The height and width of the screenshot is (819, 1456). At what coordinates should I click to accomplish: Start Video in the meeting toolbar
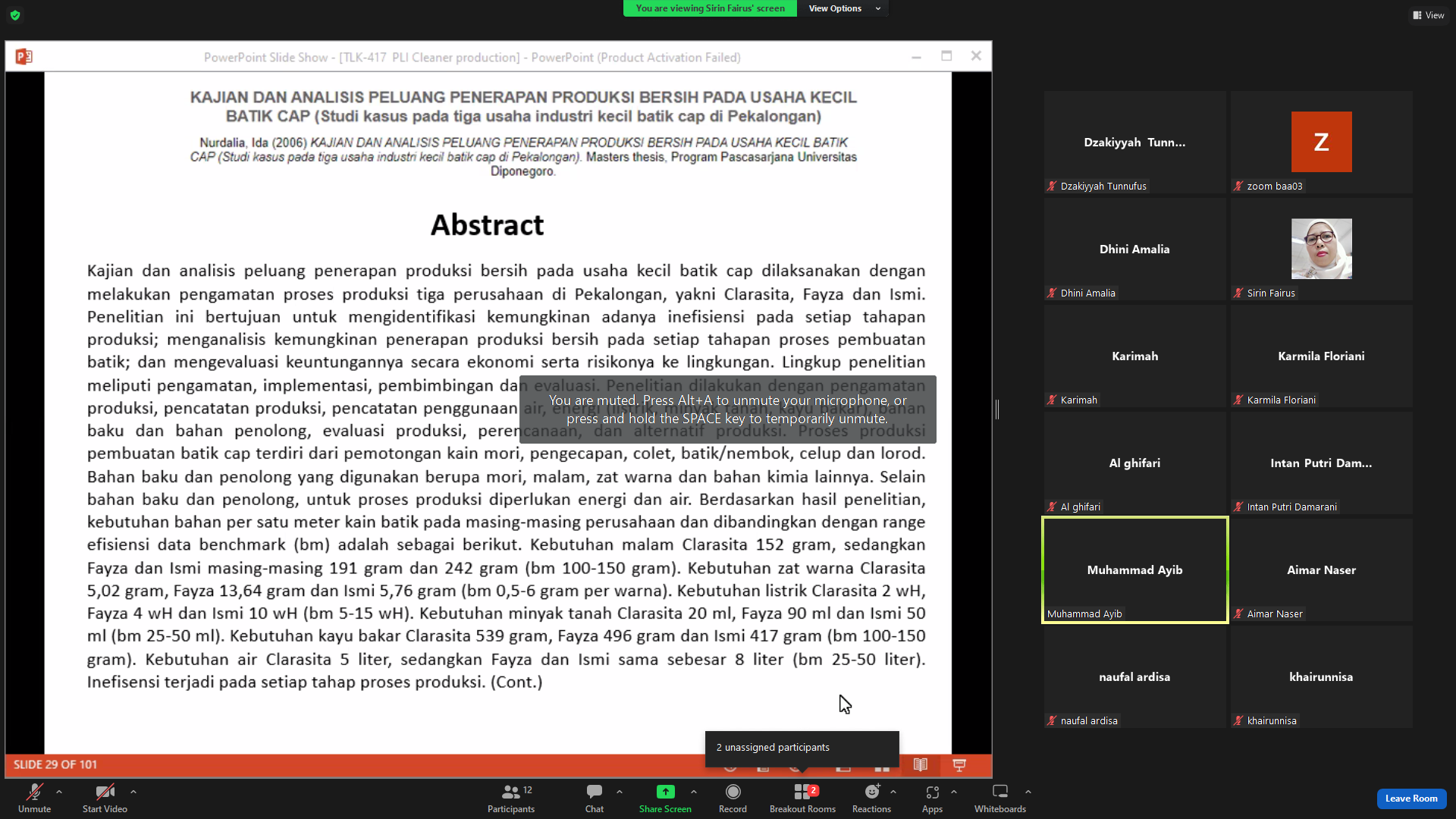[x=105, y=798]
